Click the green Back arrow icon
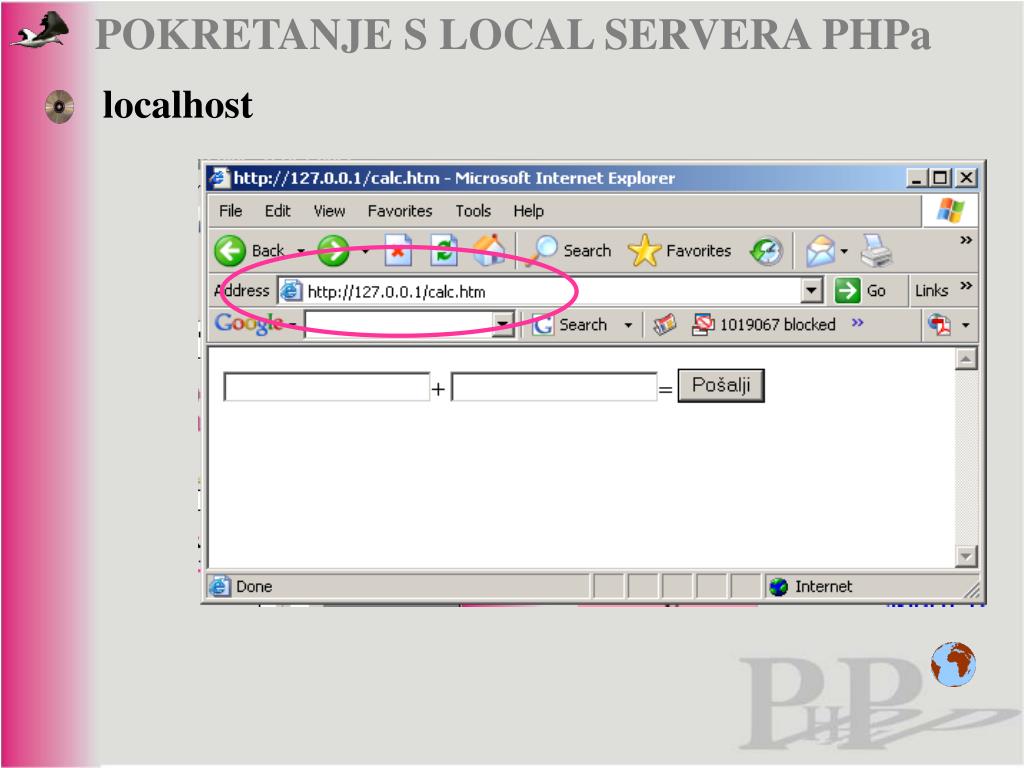This screenshot has width=1024, height=768. point(230,251)
